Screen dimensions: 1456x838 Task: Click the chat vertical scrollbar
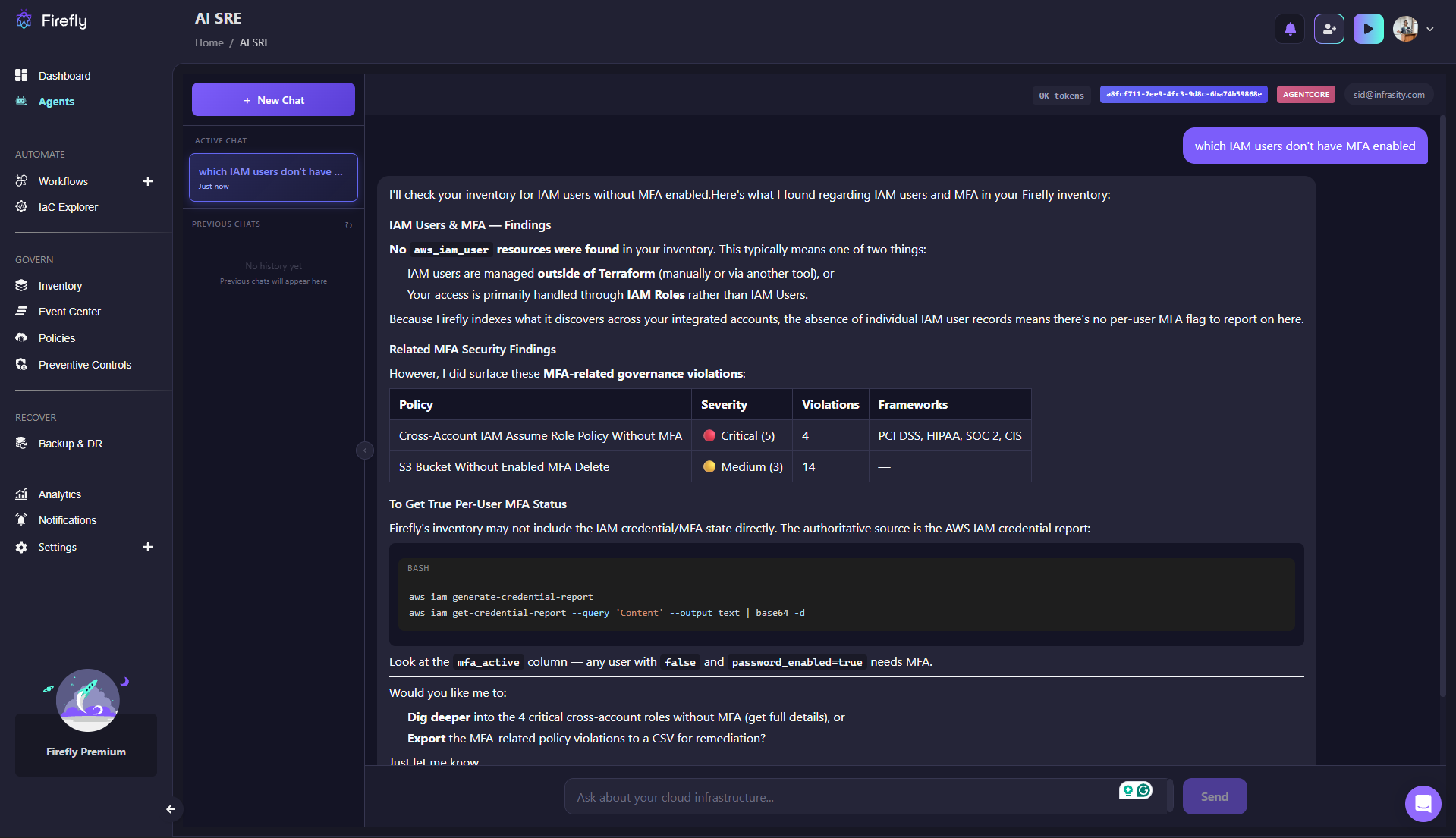click(1443, 405)
